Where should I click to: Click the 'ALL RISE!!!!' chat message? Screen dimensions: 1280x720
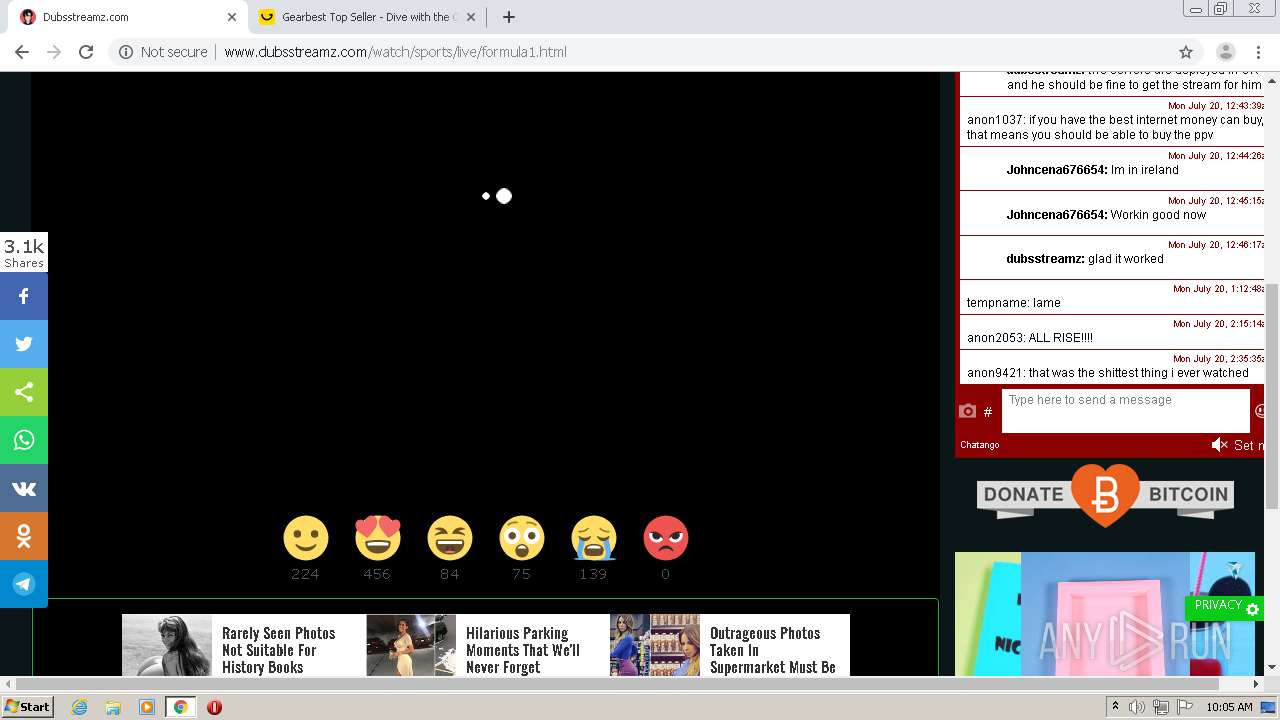pyautogui.click(x=1029, y=338)
